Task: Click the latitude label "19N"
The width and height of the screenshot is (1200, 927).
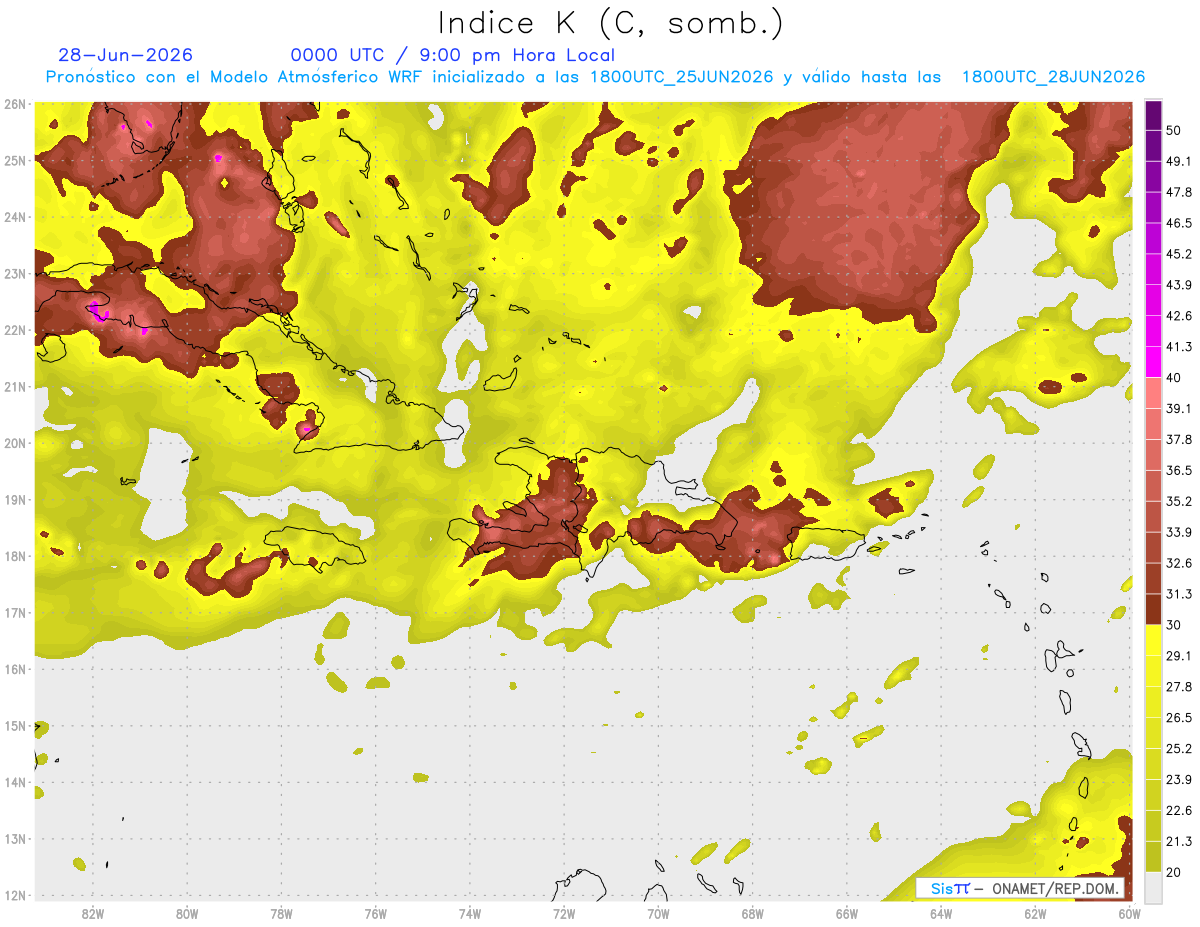Action: click(15, 500)
